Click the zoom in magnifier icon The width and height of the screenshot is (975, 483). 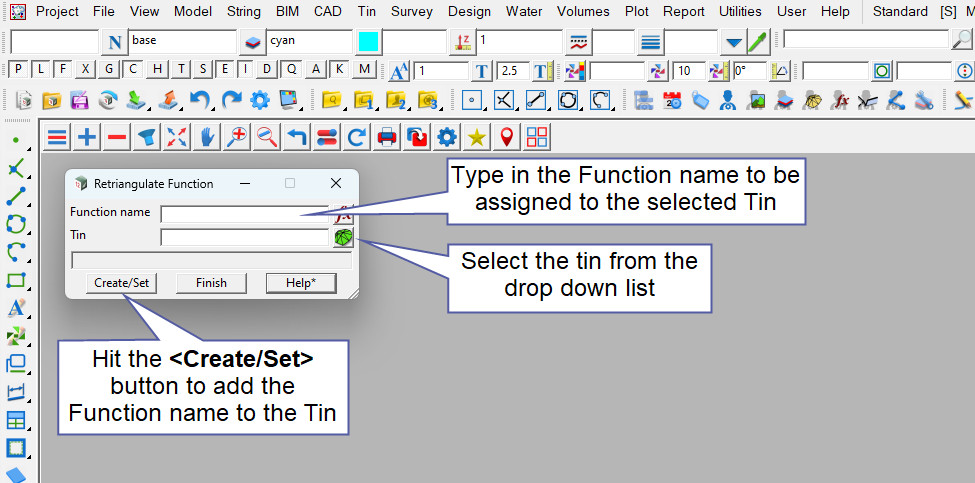click(236, 137)
